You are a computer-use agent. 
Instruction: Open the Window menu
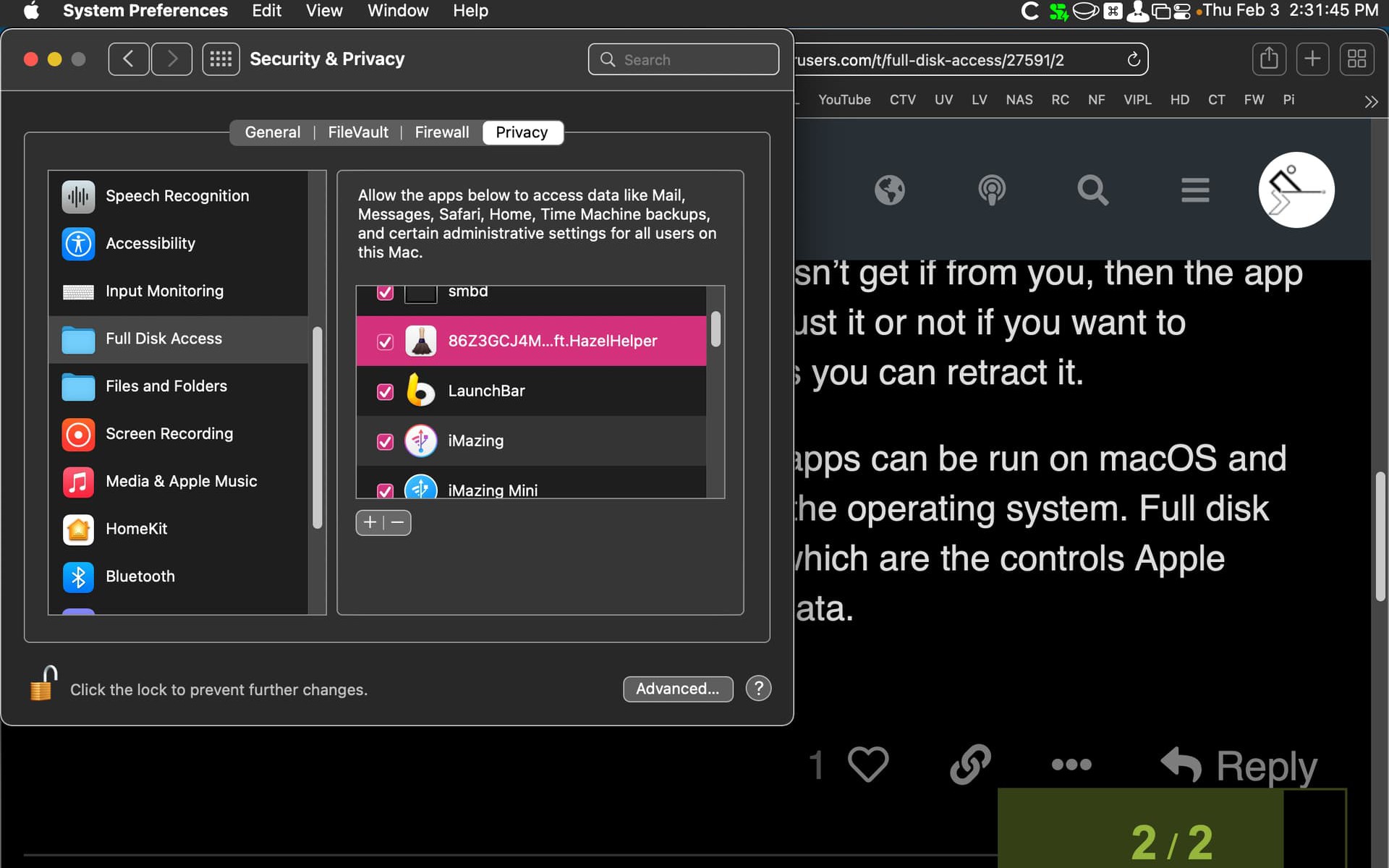tap(398, 11)
